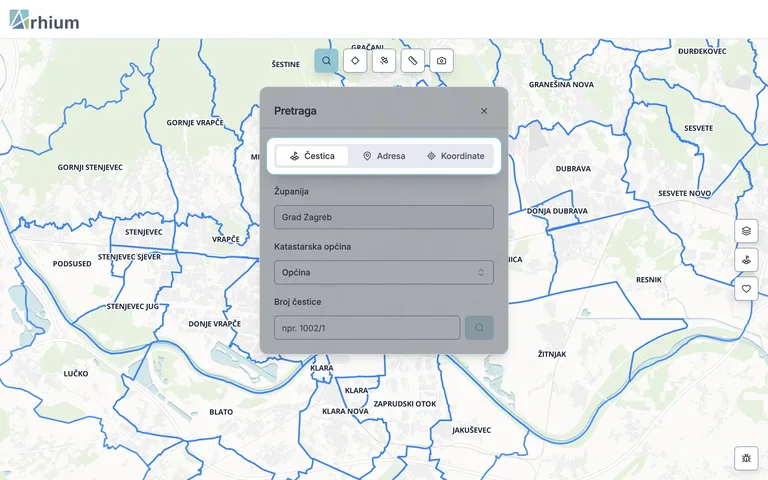This screenshot has width=768, height=480.
Task: Select the LUČKO map label
Action: tap(76, 374)
